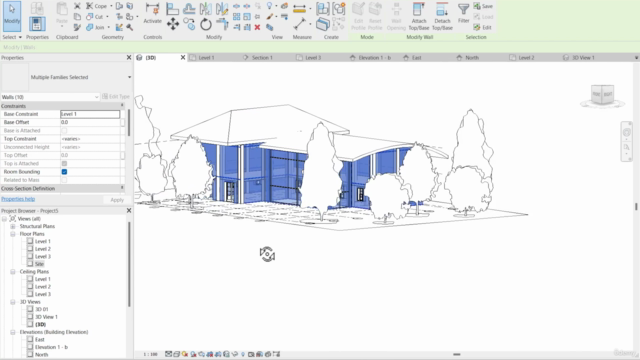Click the Base Offset value field
Image resolution: width=640 pixels, height=360 pixels.
(90, 122)
